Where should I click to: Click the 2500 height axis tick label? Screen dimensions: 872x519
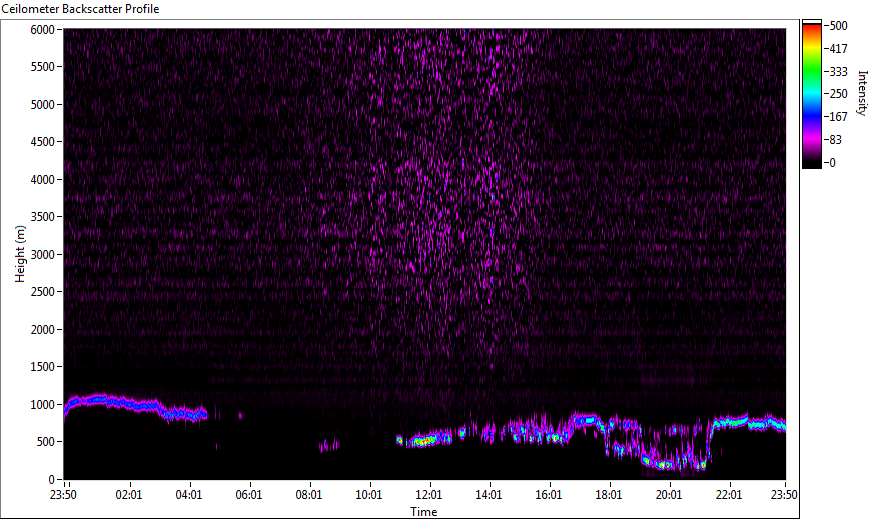[42, 292]
